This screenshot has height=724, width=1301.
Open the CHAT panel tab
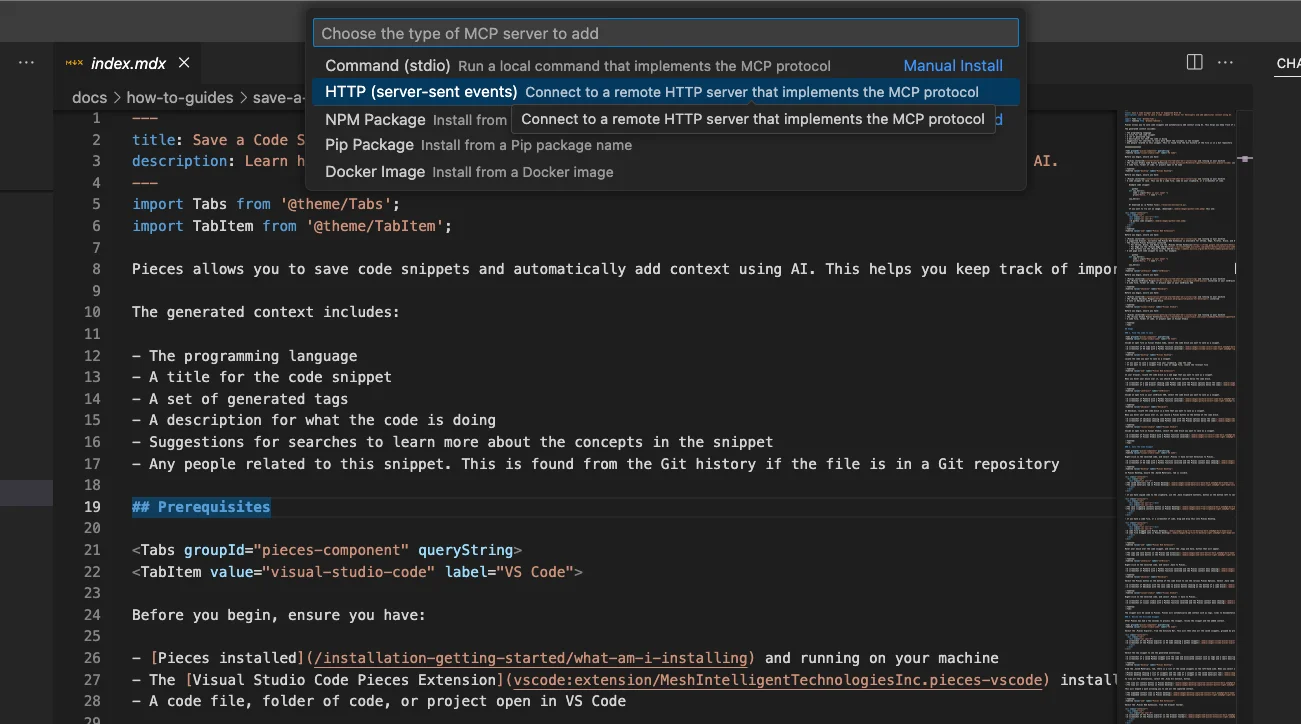point(1287,63)
